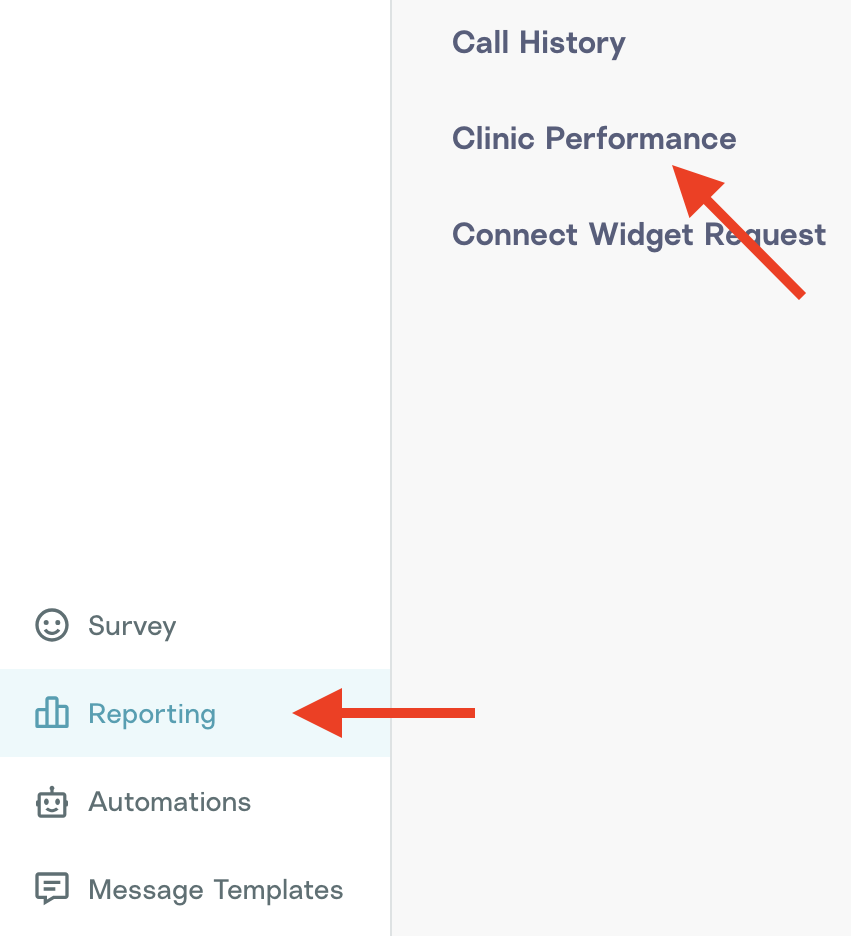Screen dimensions: 851x936
Task: Open the Survey section from the sidebar label
Action: (x=132, y=626)
